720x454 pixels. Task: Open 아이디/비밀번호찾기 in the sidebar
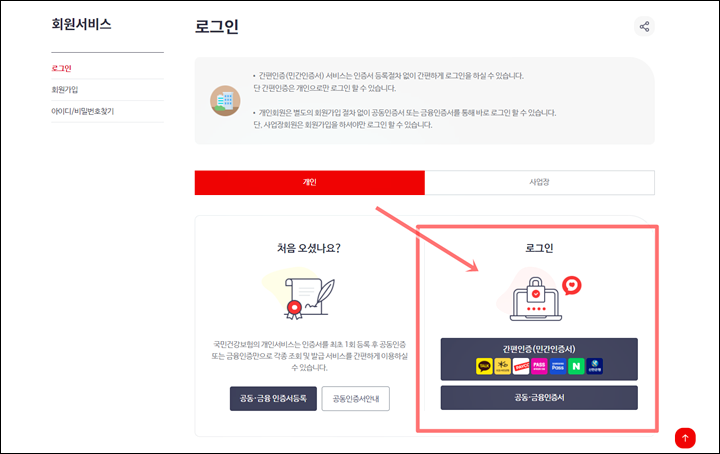(x=82, y=111)
